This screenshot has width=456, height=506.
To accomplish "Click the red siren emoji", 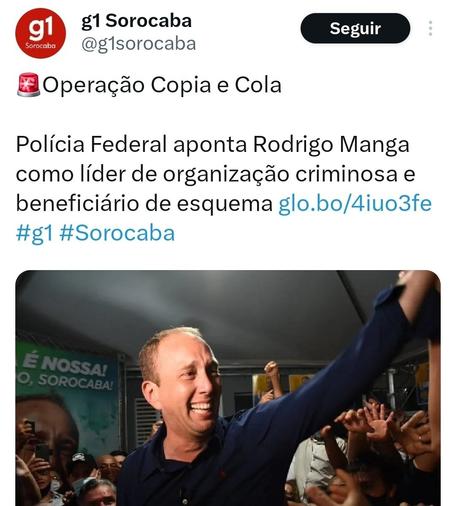I will pos(28,85).
